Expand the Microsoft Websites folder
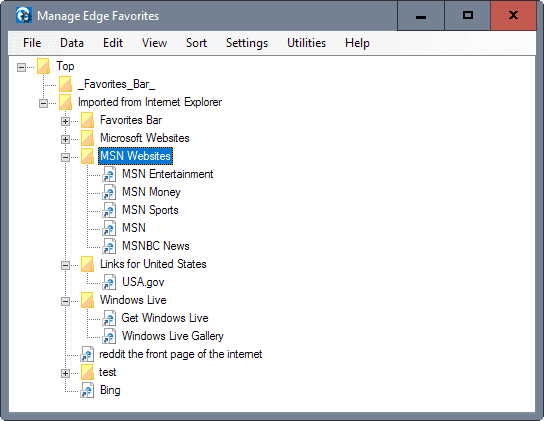 coord(65,140)
